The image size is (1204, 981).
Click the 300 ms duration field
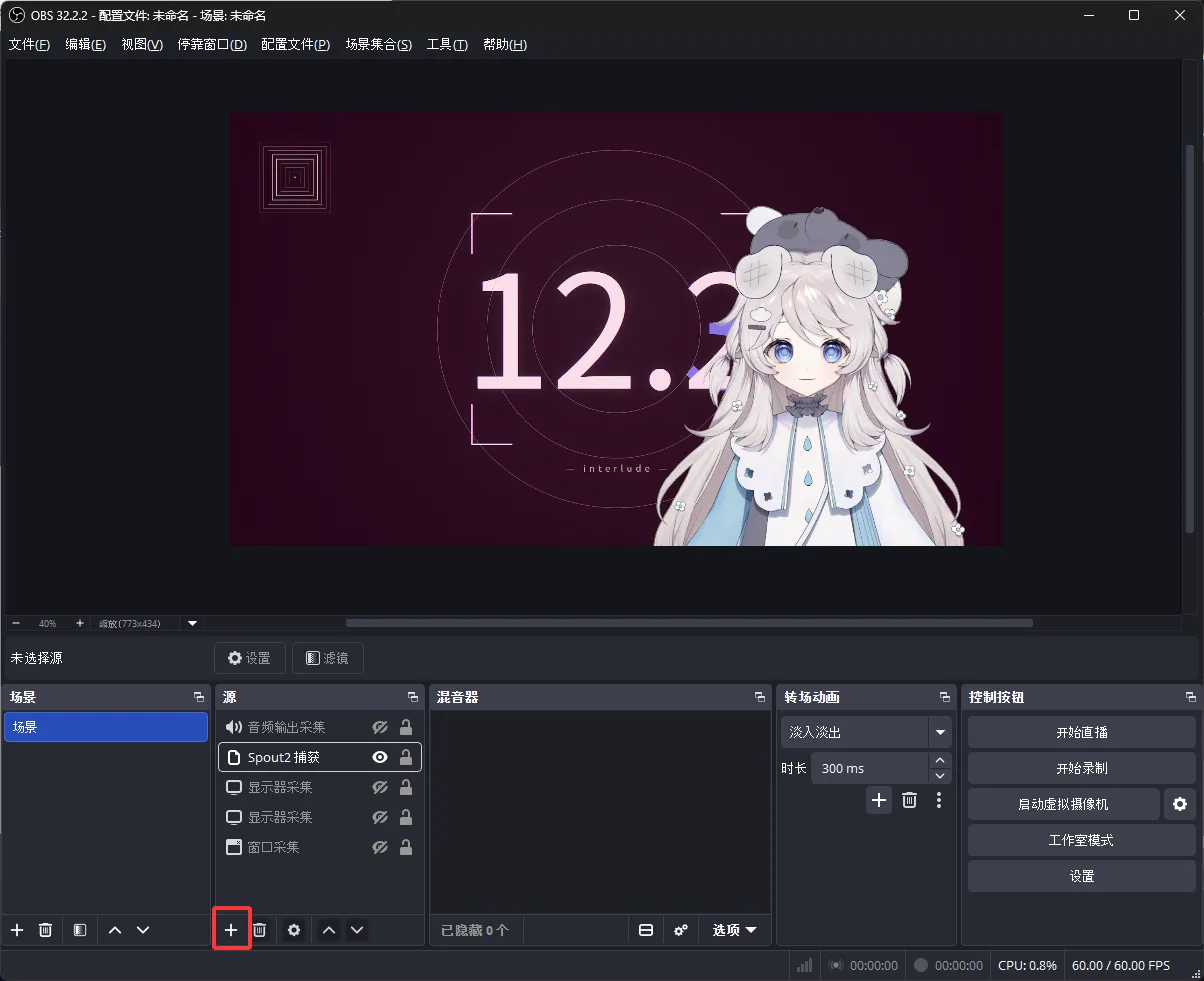click(x=869, y=768)
